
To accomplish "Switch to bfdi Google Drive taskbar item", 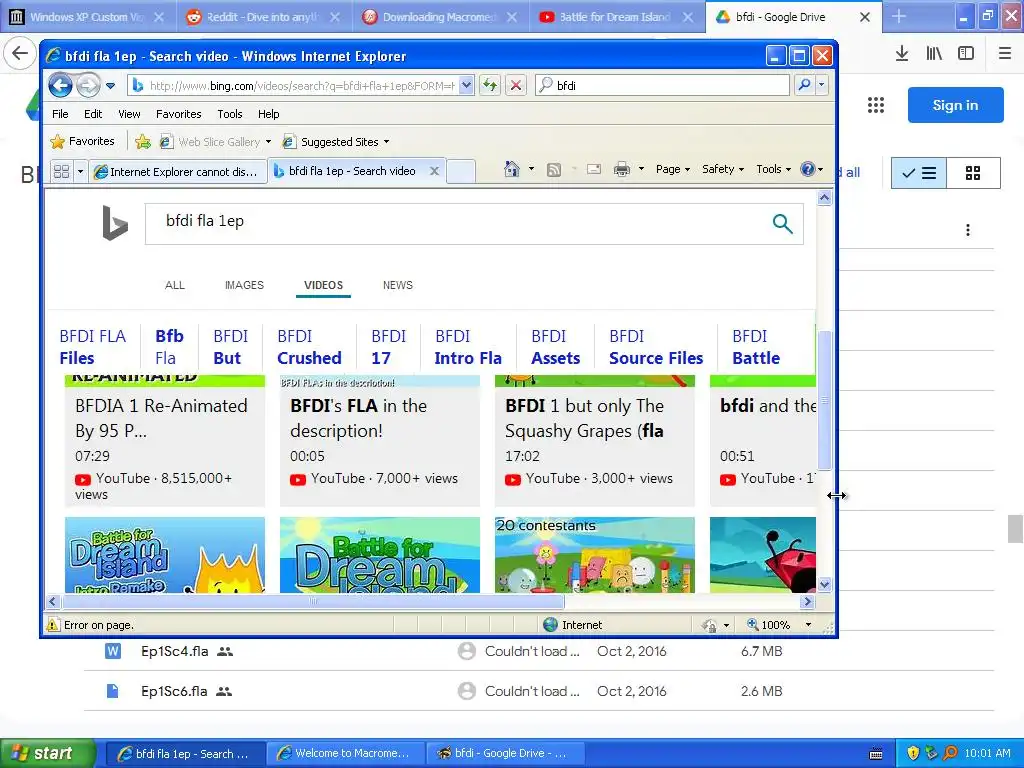I will coord(505,754).
